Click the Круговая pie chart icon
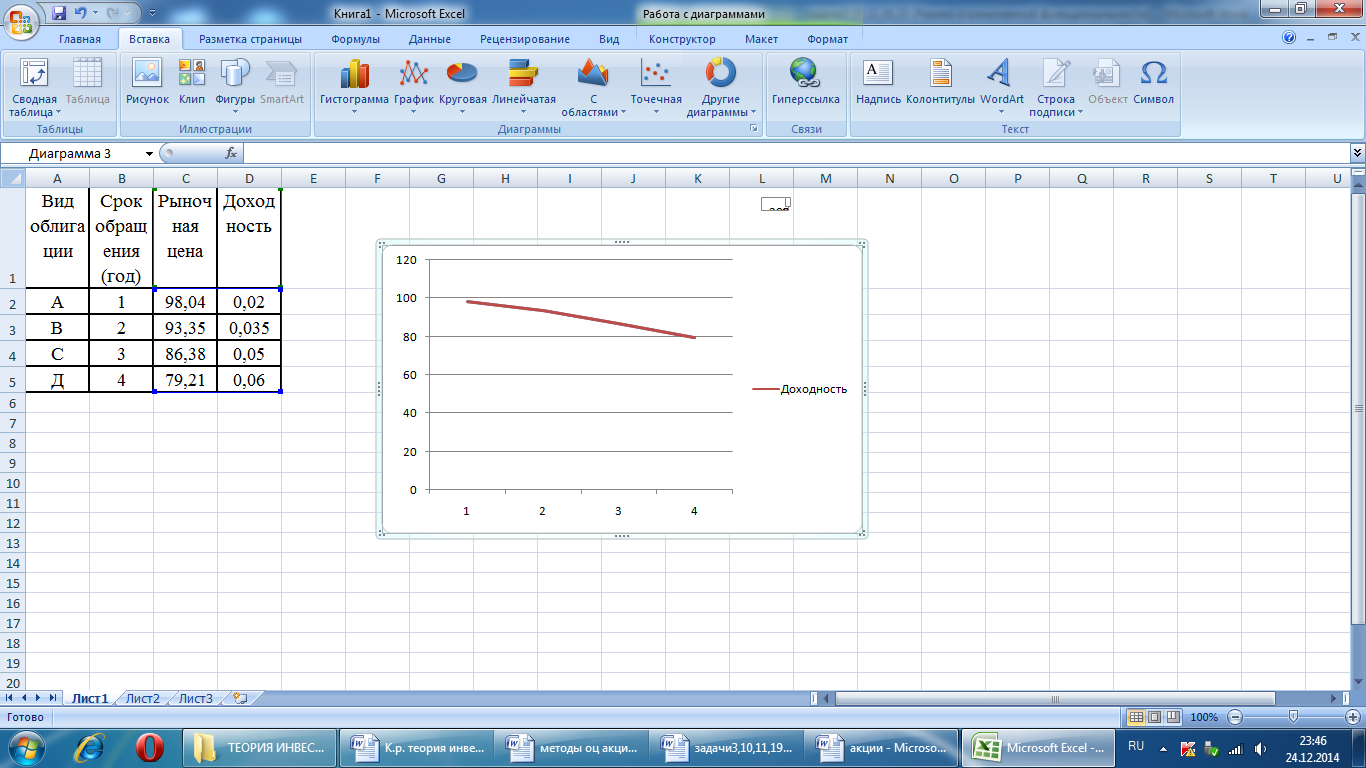The width and height of the screenshot is (1366, 768). click(462, 84)
